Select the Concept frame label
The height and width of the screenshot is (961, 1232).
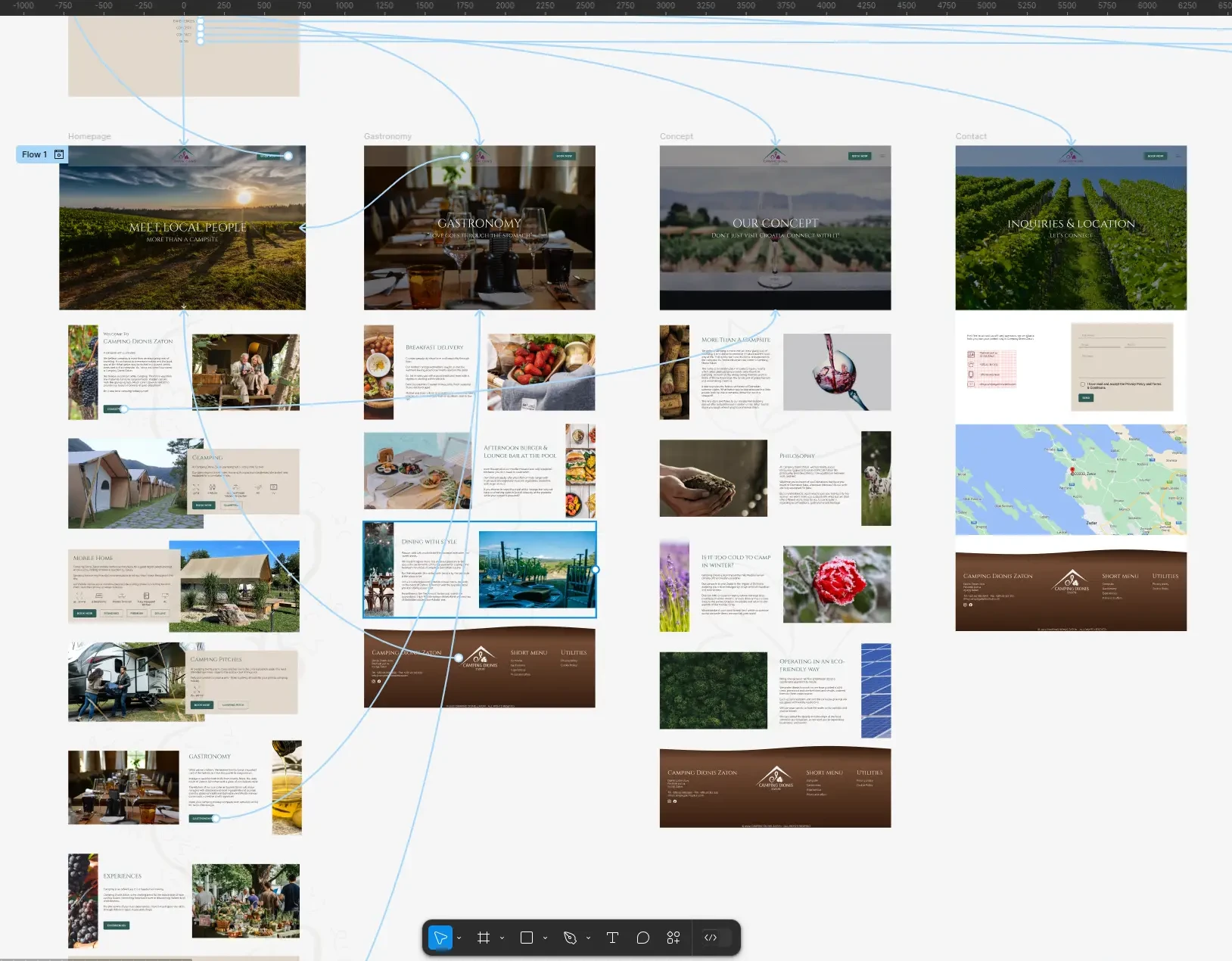click(676, 136)
